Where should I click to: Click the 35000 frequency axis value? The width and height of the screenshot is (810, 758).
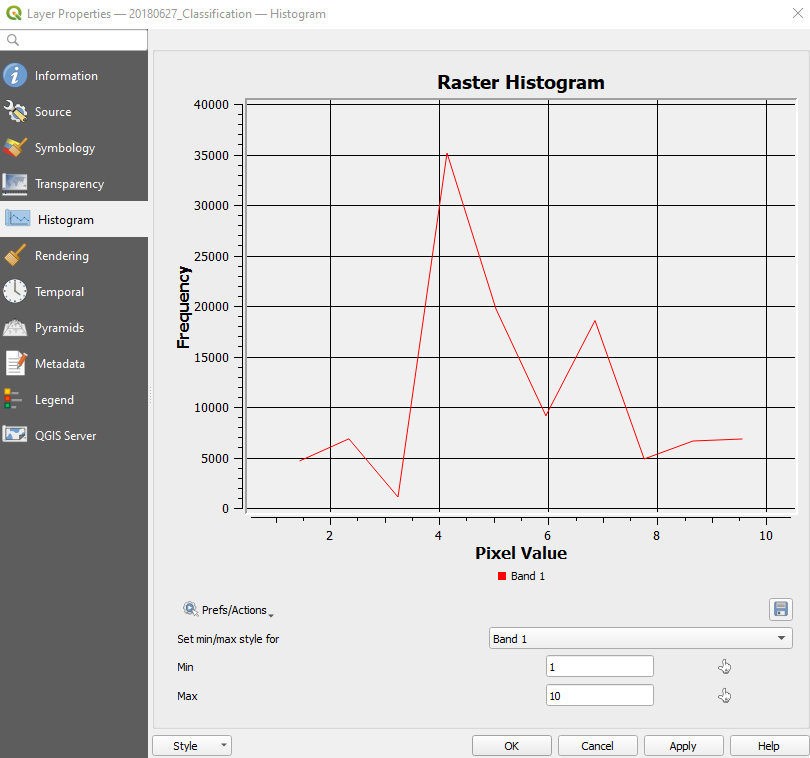pyautogui.click(x=211, y=156)
